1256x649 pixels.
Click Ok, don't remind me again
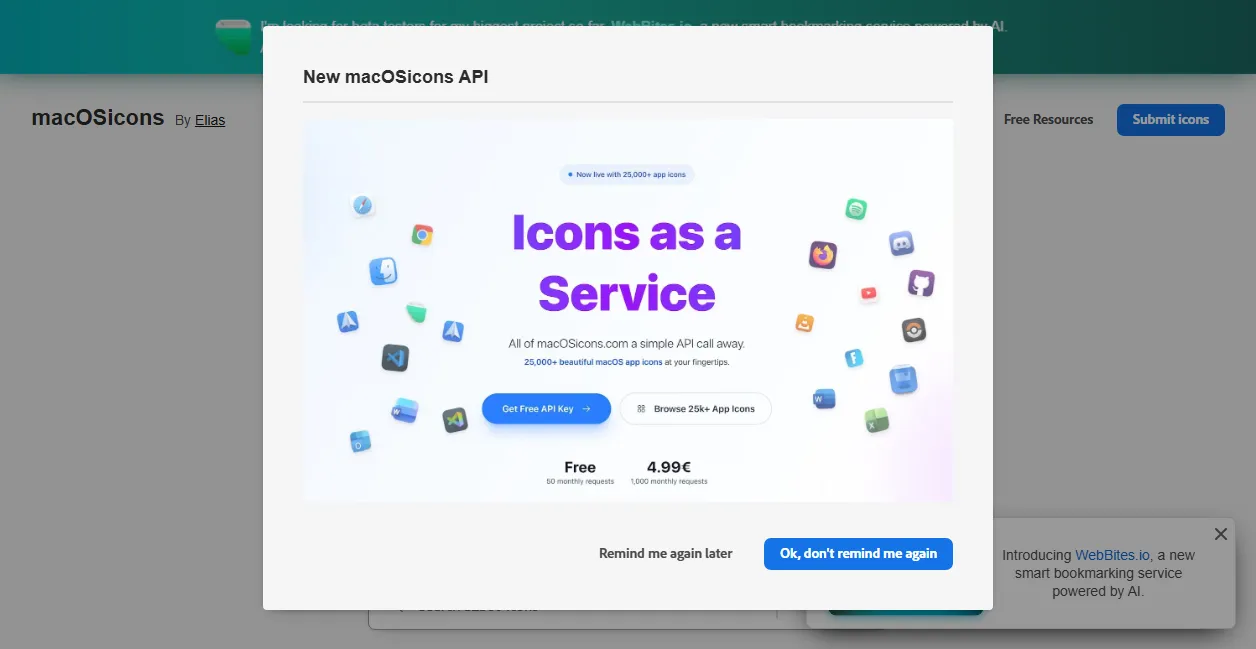coord(858,553)
